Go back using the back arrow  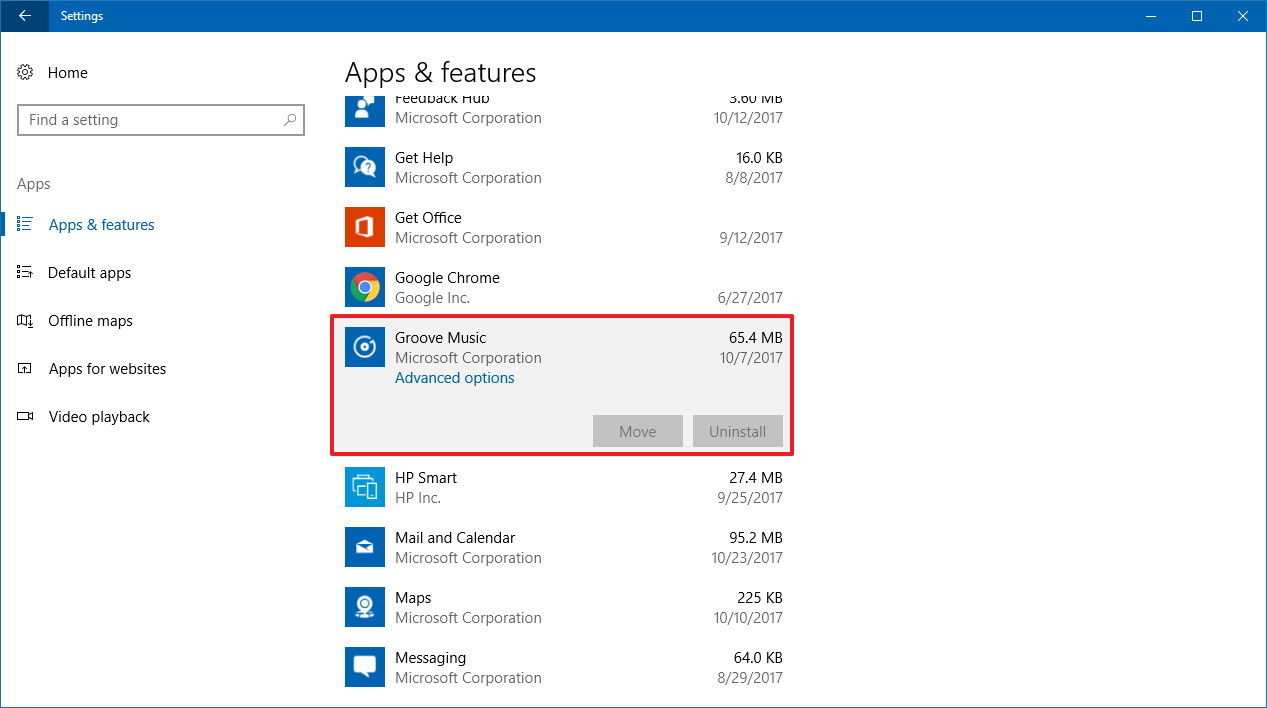(24, 16)
